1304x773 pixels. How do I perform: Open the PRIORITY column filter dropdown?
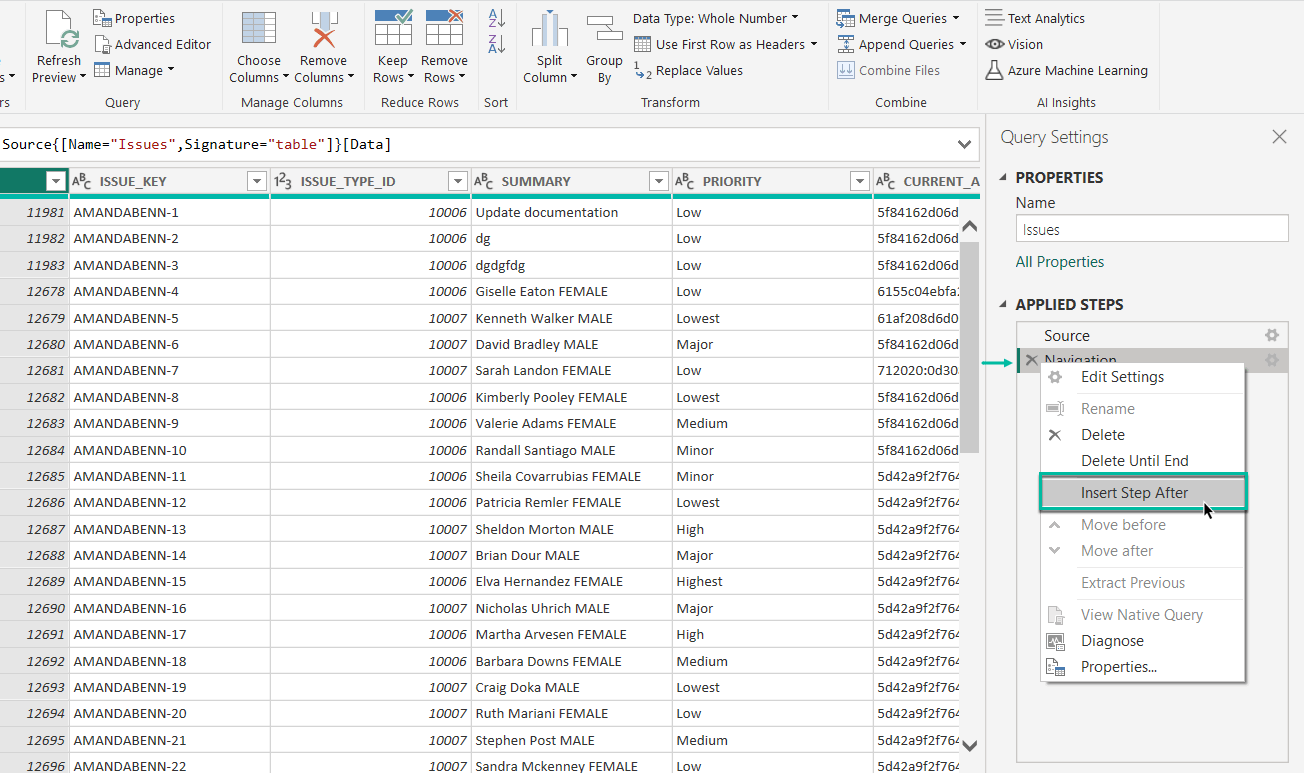click(x=859, y=181)
